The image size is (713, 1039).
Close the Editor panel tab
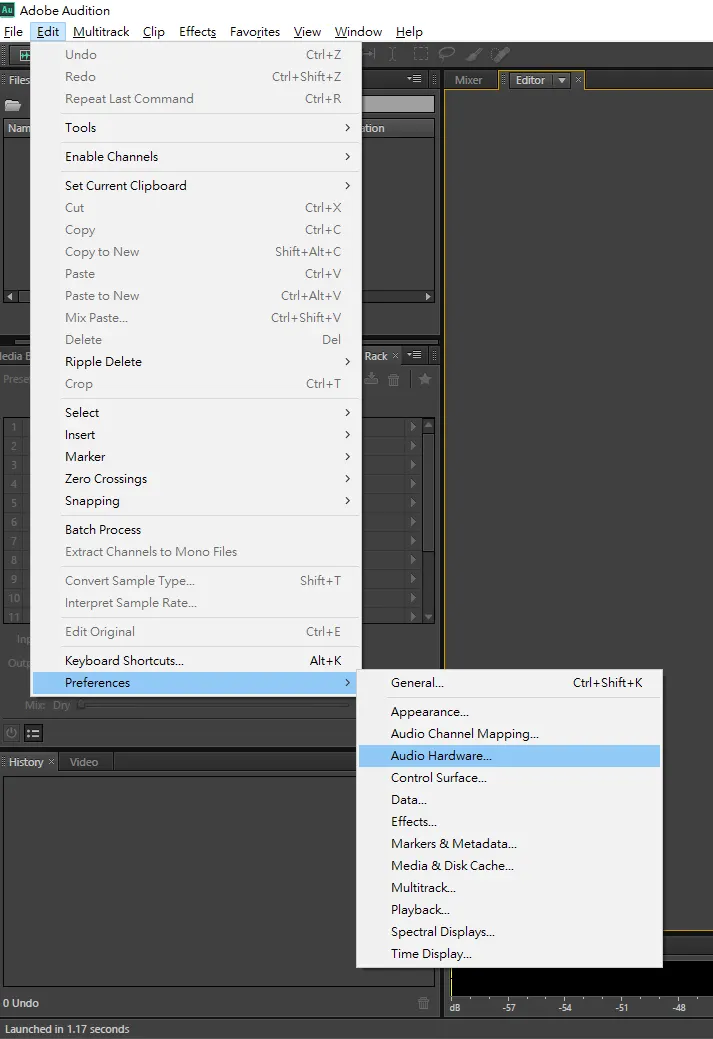[578, 80]
